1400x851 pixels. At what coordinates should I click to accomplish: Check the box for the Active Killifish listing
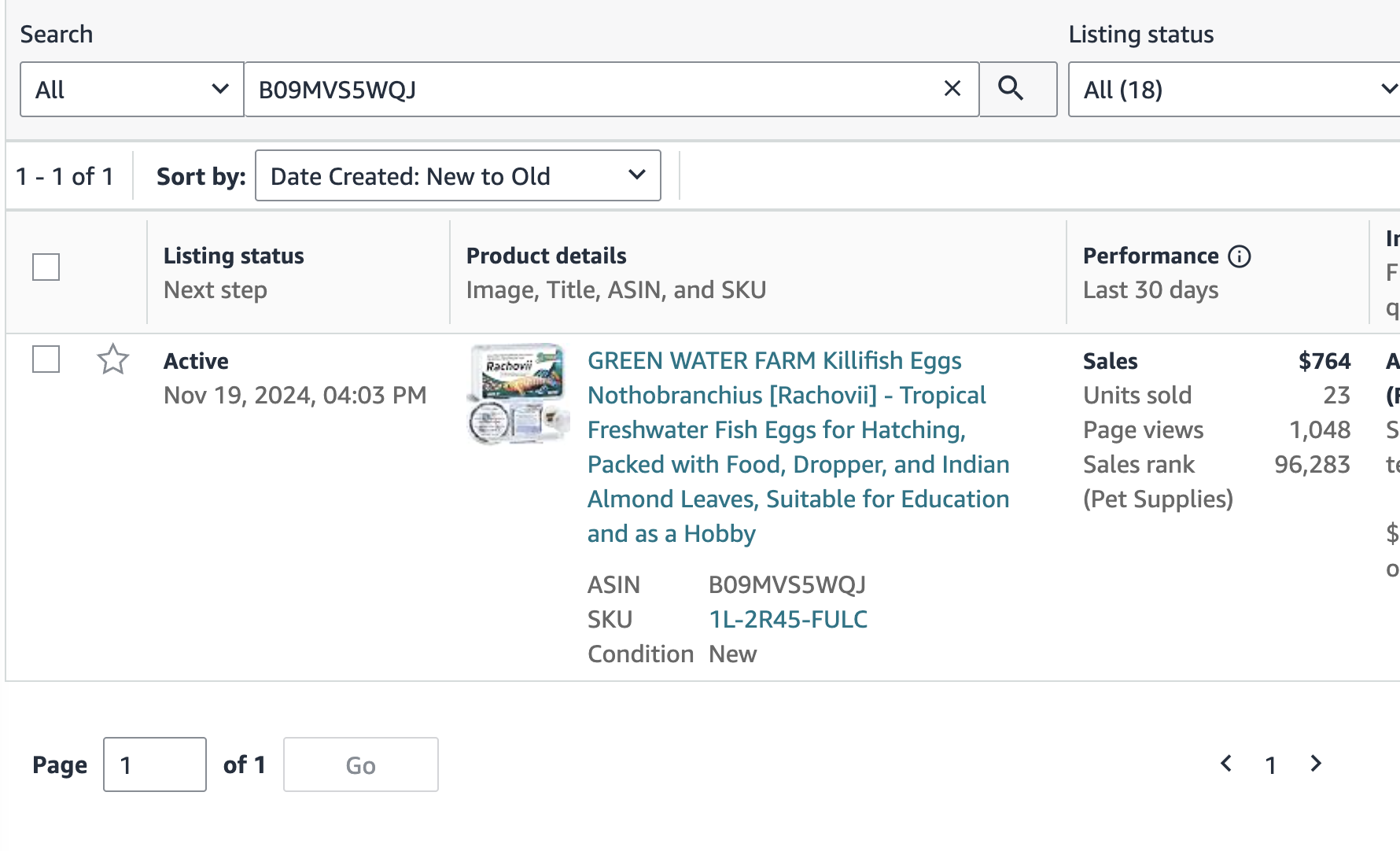pyautogui.click(x=46, y=359)
